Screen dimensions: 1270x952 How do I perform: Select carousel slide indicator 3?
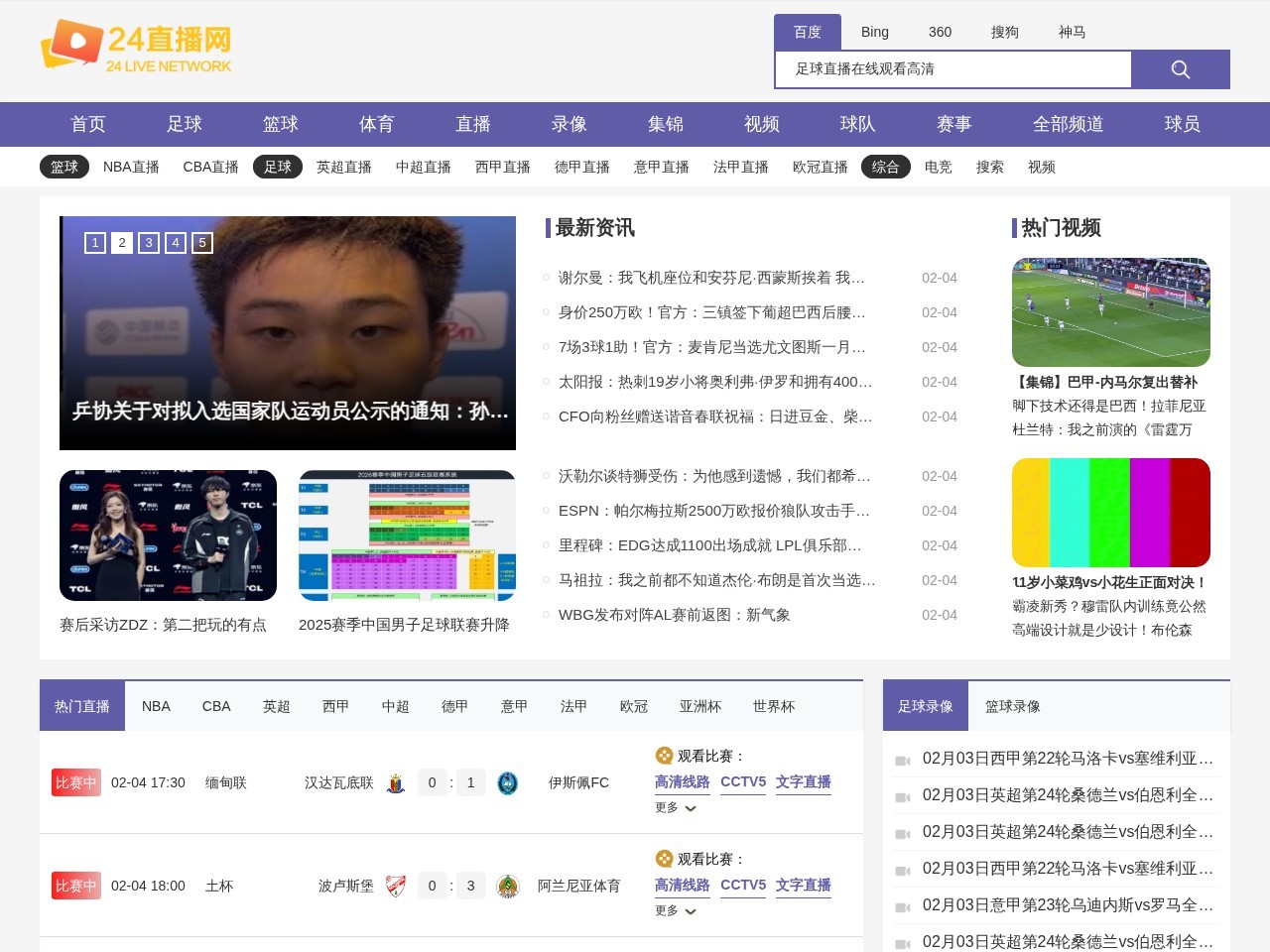coord(149,243)
